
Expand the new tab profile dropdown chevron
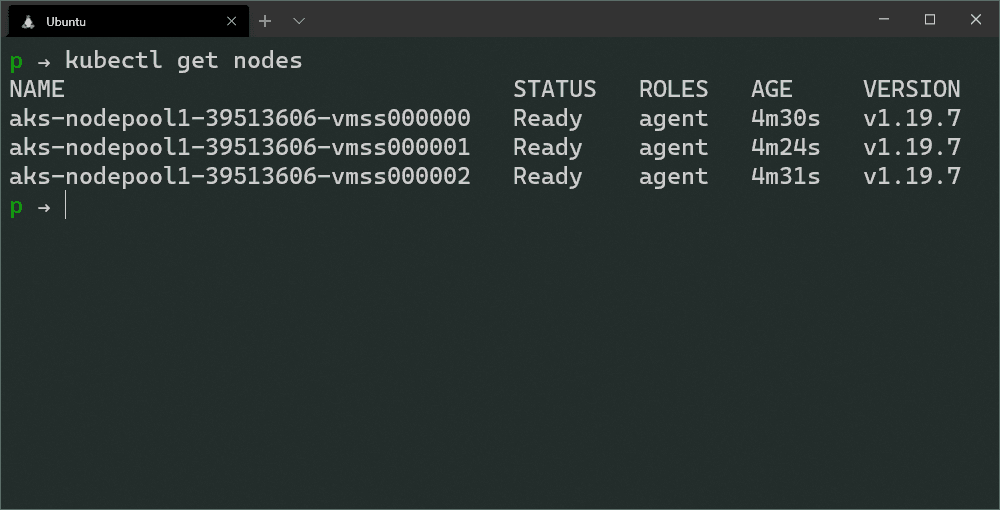299,20
